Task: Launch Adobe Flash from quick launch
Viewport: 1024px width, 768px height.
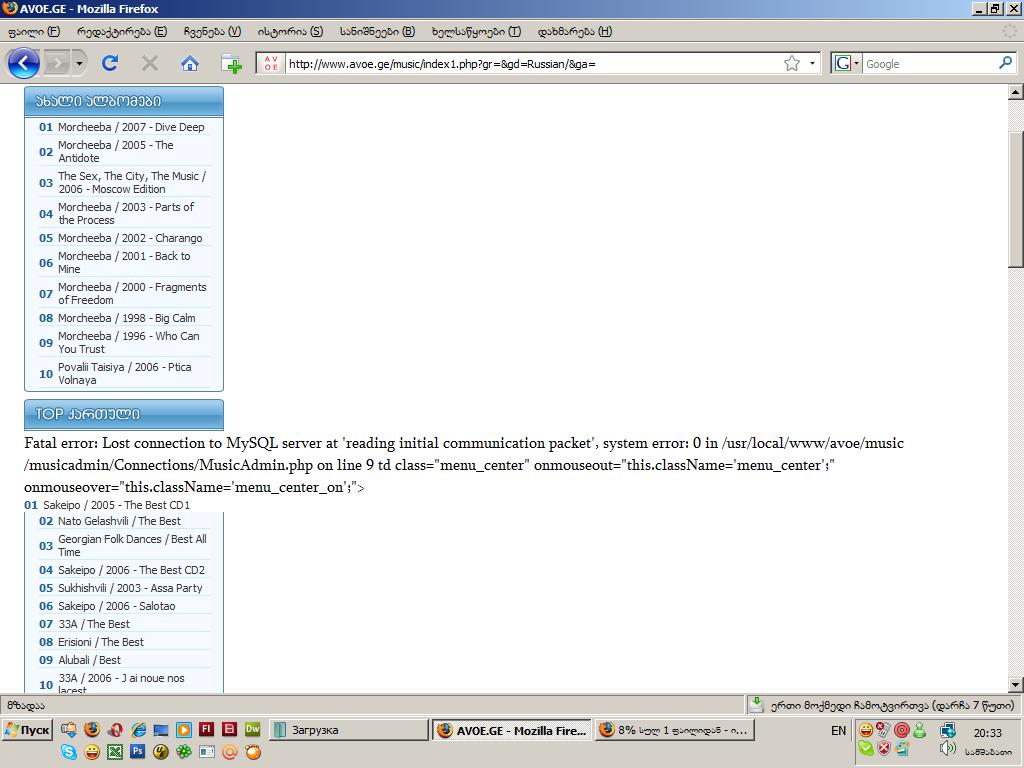Action: [206, 729]
